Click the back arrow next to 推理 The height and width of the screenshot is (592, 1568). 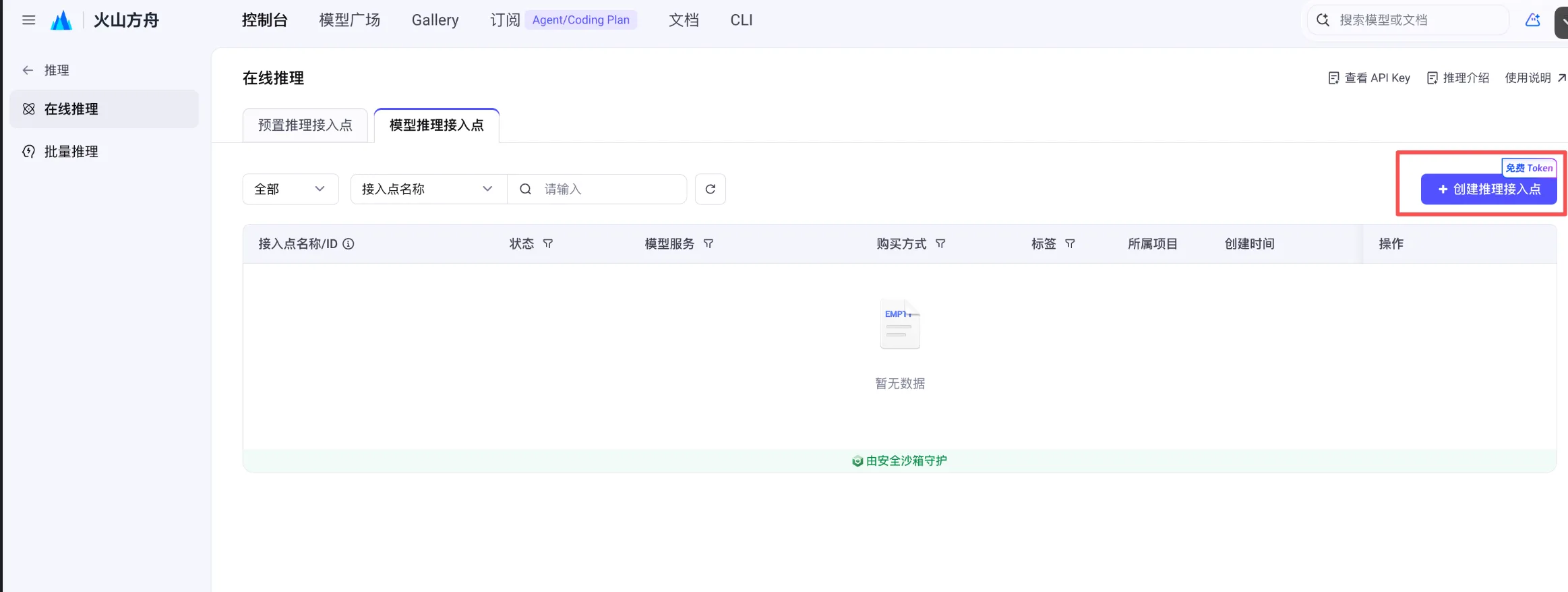28,70
